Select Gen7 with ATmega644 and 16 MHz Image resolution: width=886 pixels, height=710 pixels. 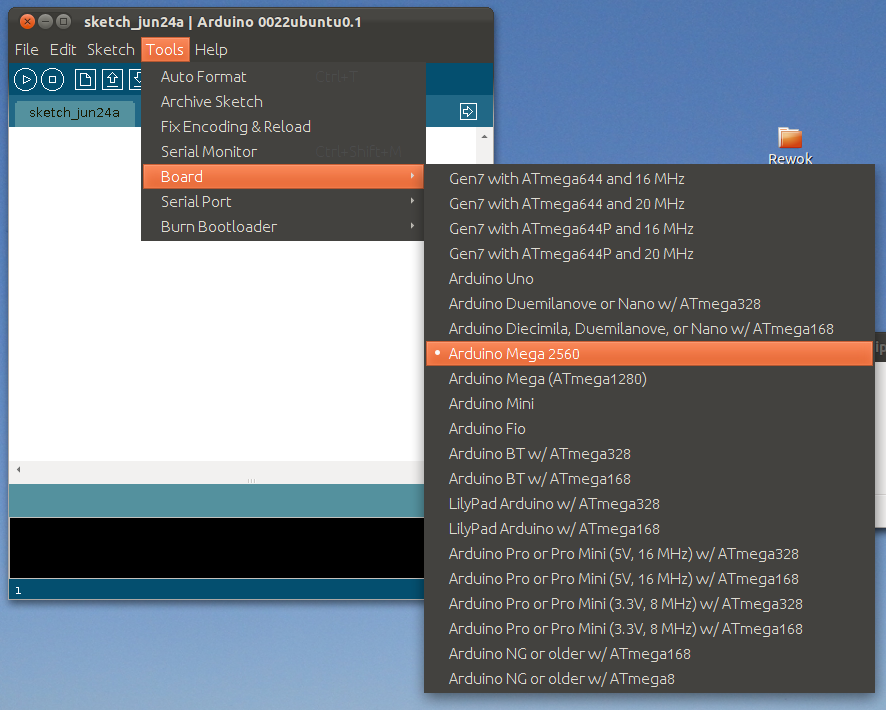tap(566, 179)
